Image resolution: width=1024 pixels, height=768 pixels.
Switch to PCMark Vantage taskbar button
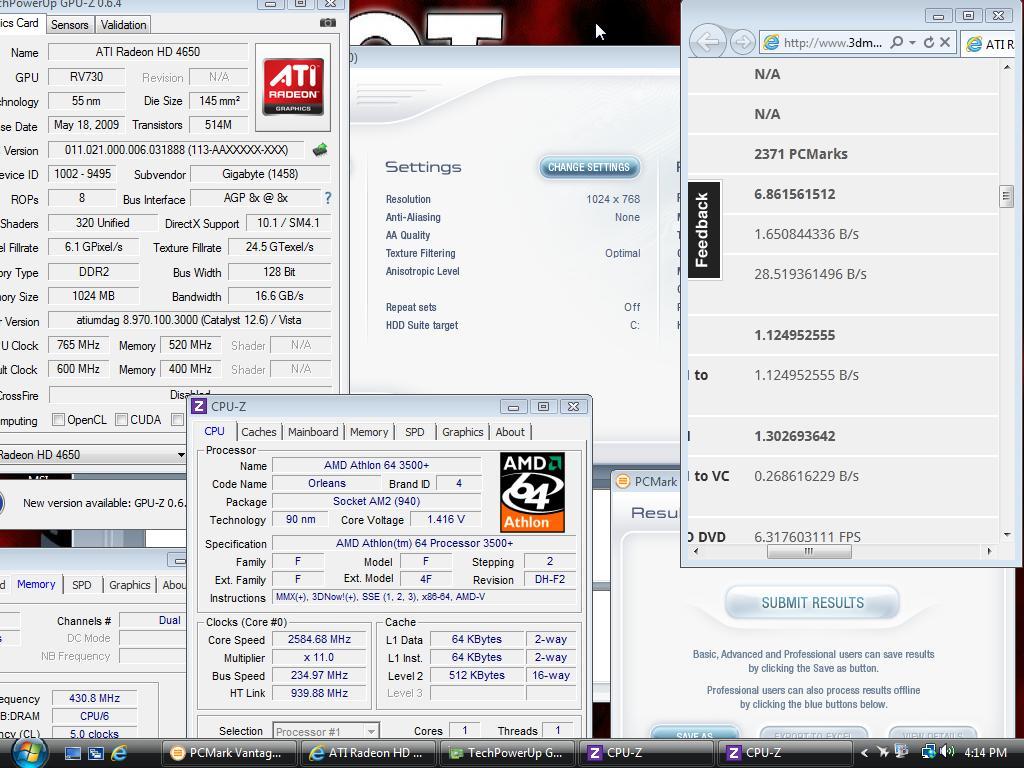(227, 753)
